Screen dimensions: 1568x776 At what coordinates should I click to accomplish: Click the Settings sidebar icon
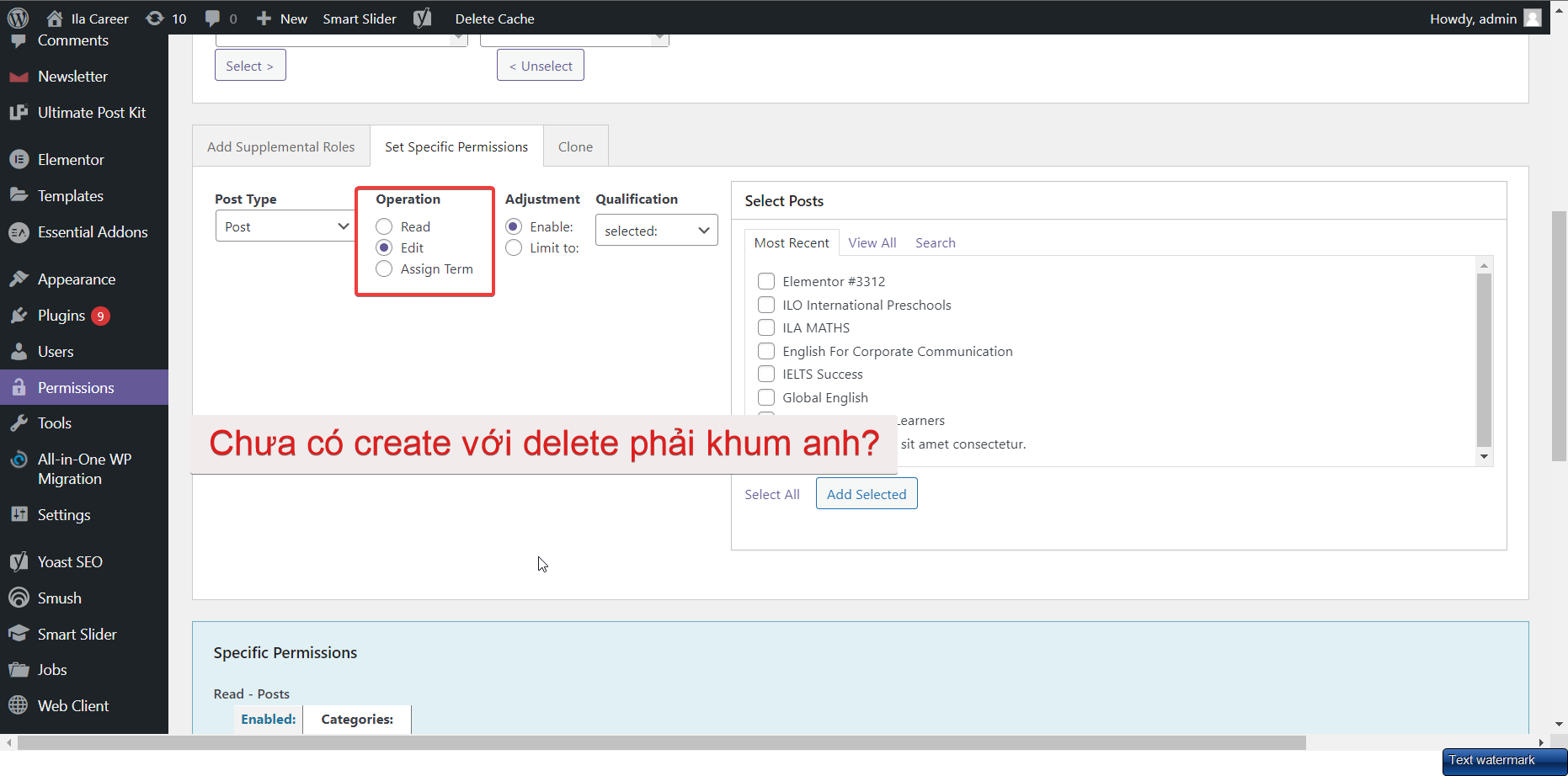(19, 514)
